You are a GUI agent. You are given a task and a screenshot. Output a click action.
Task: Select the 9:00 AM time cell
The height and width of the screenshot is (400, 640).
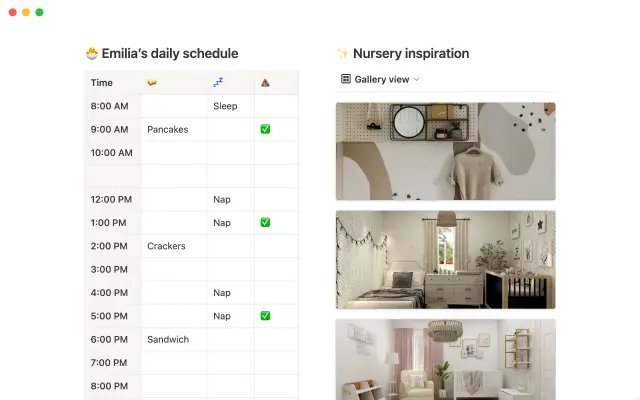coord(113,129)
